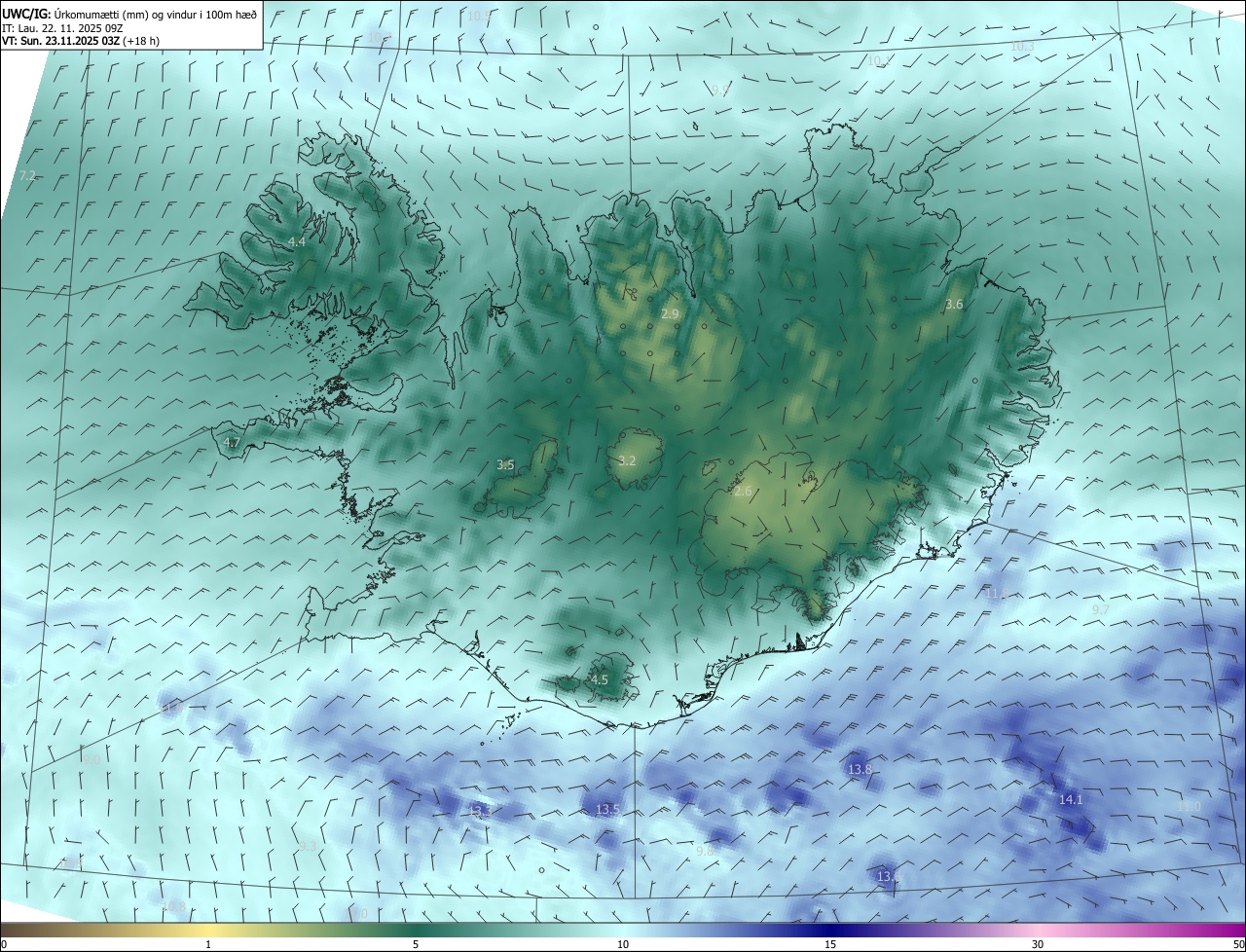Click the 4.7 value on the western peninsula
This screenshot has height=952, width=1246.
coord(232,442)
